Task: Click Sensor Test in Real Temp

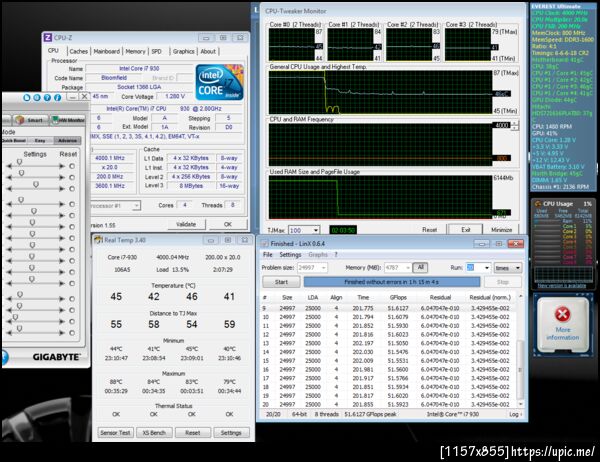Action: click(x=115, y=433)
